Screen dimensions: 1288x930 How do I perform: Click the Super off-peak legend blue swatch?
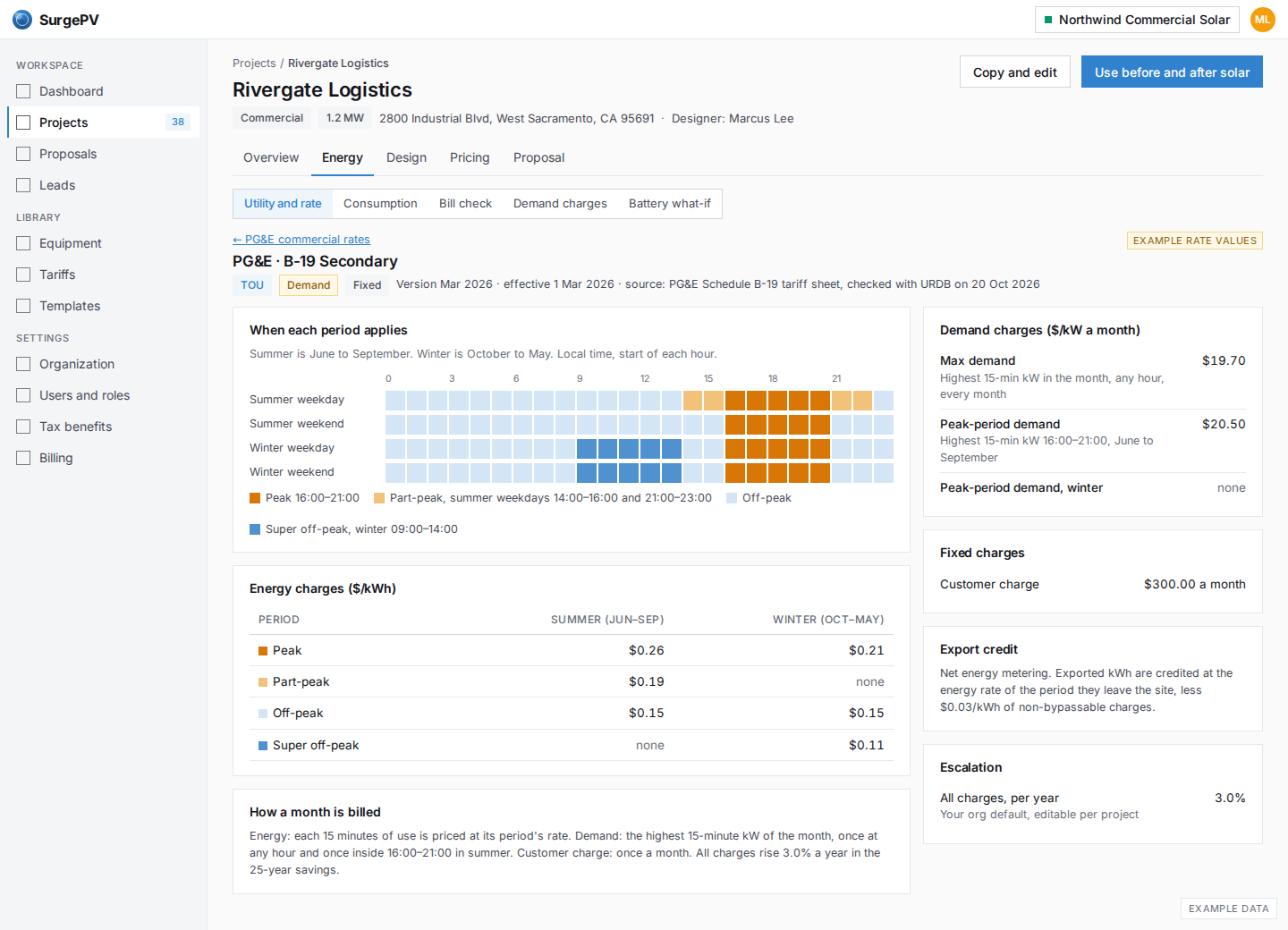pyautogui.click(x=255, y=529)
